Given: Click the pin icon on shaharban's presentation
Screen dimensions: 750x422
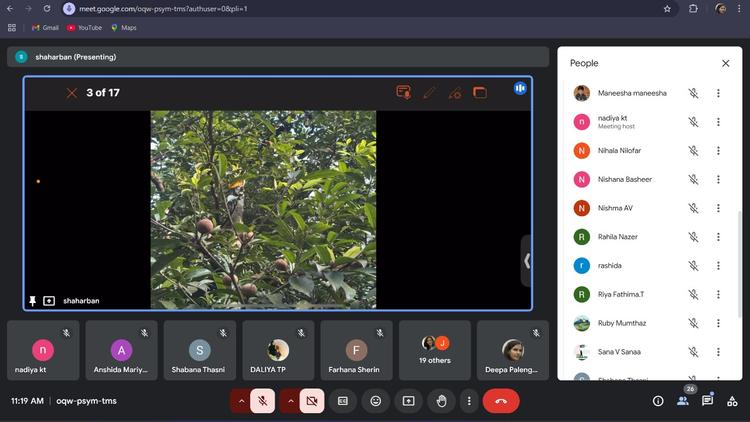Looking at the screenshot, I should coord(33,300).
